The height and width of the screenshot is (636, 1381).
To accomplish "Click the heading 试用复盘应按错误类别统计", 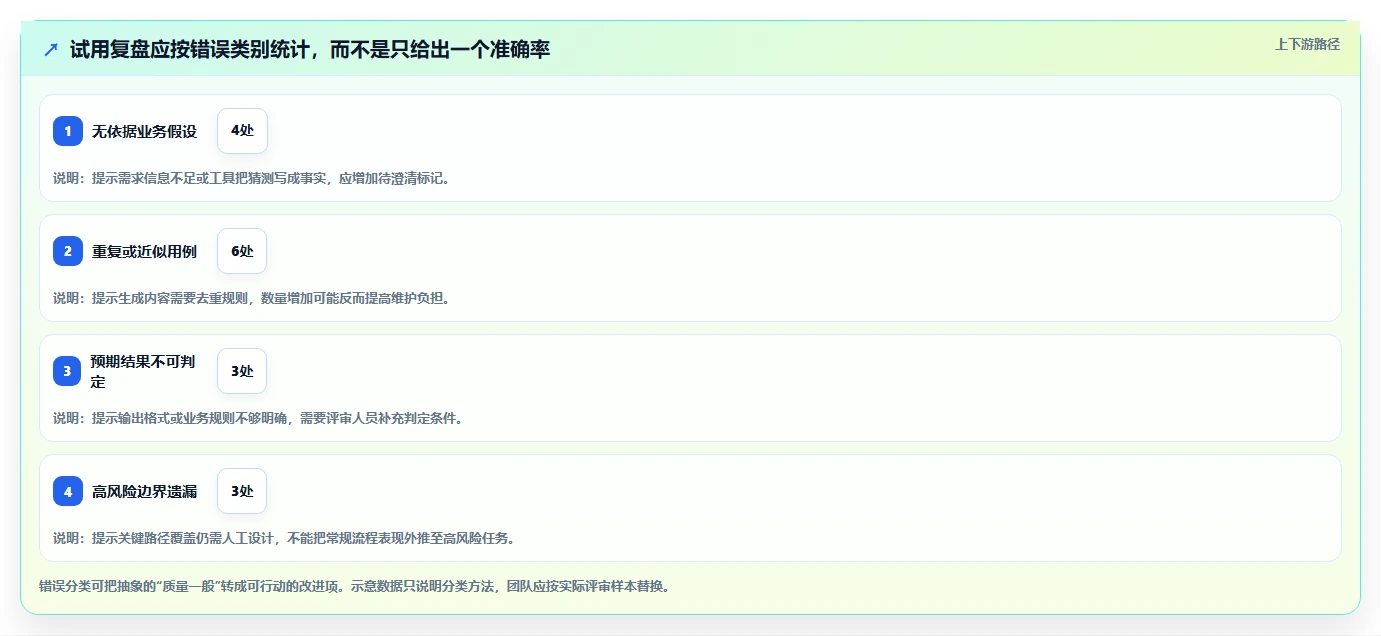I will click(x=310, y=49).
